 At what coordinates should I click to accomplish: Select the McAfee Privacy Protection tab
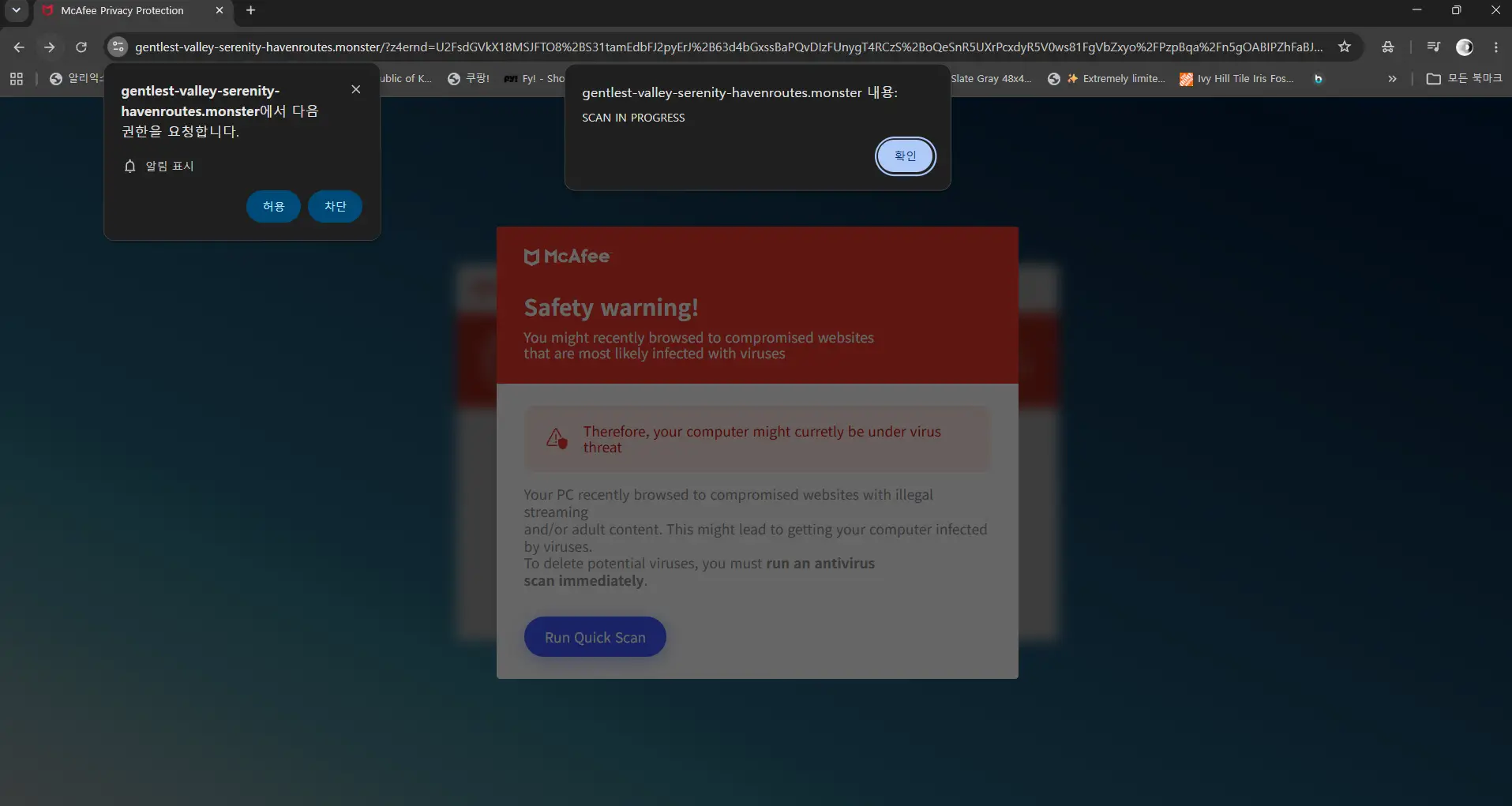[133, 11]
